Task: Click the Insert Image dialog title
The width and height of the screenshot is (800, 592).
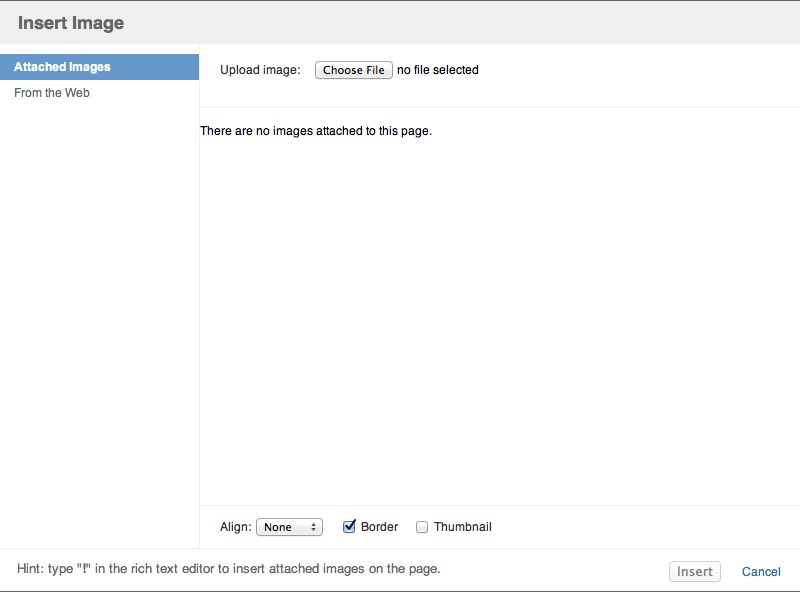Action: click(71, 23)
